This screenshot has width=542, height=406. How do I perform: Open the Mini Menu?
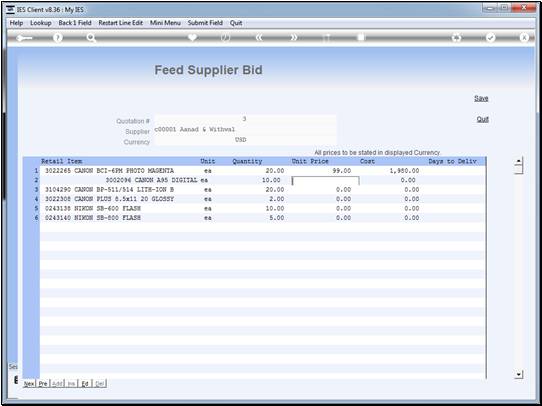click(165, 23)
